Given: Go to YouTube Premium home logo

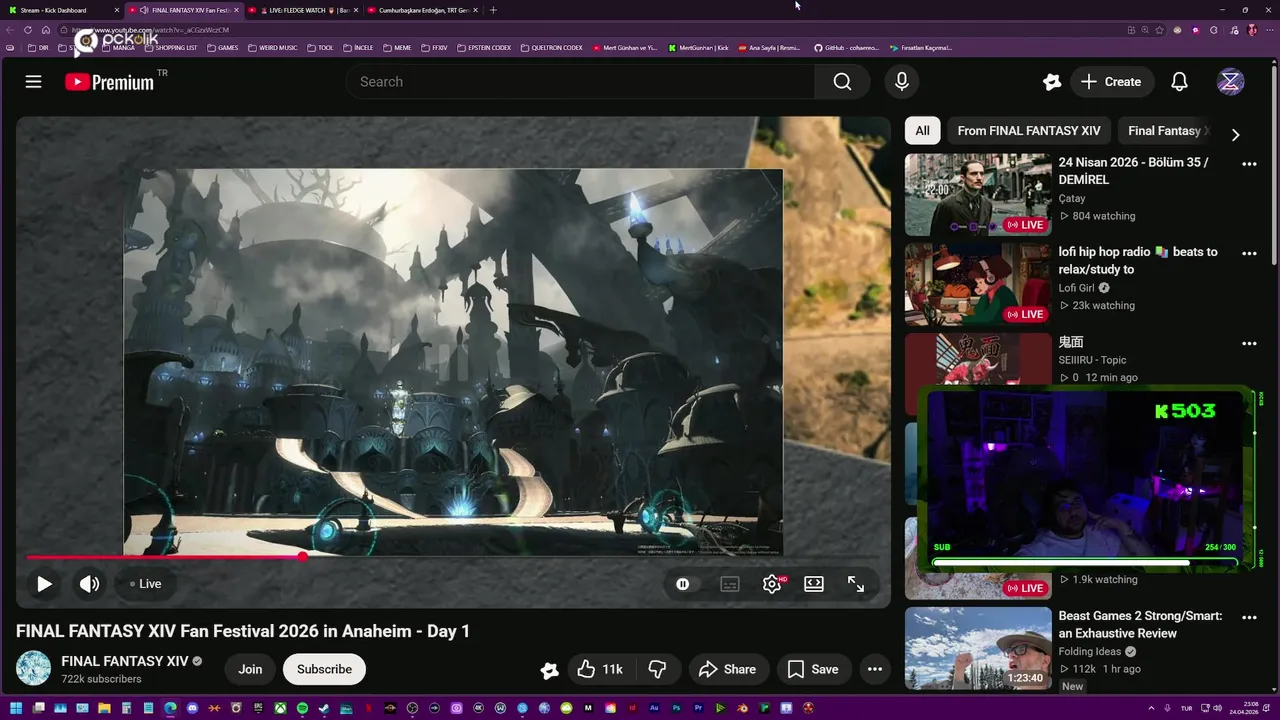Looking at the screenshot, I should point(110,82).
